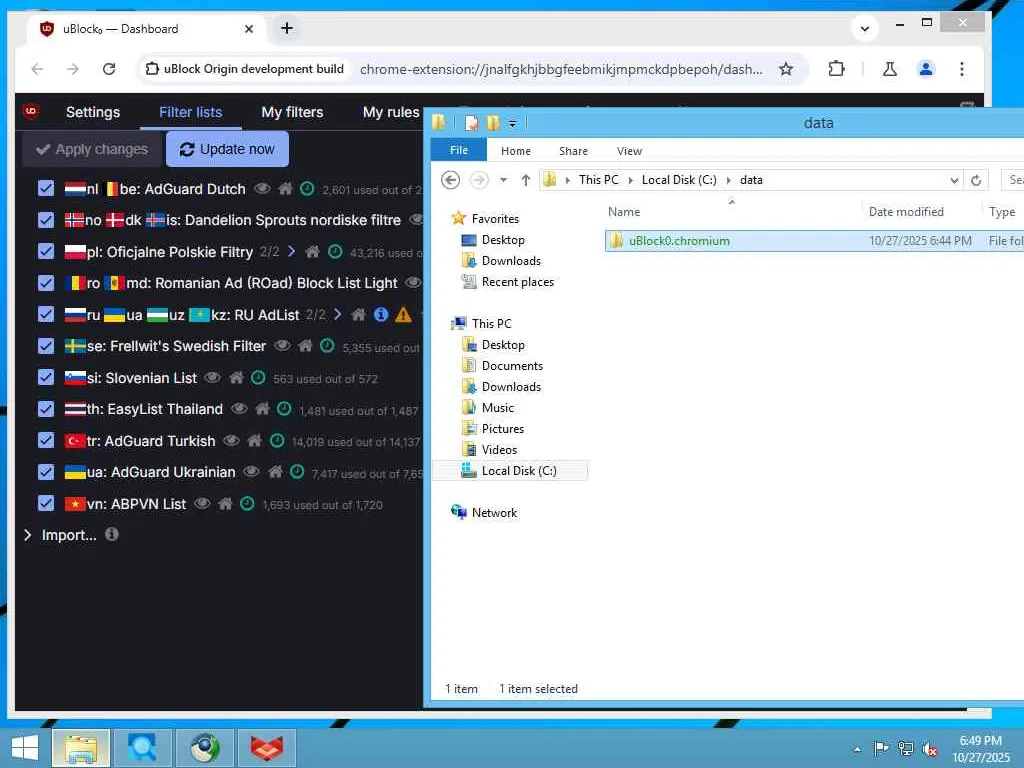The width and height of the screenshot is (1024, 768).
Task: Click clock icon of Oficjalne Polskie Filtry
Action: (335, 251)
